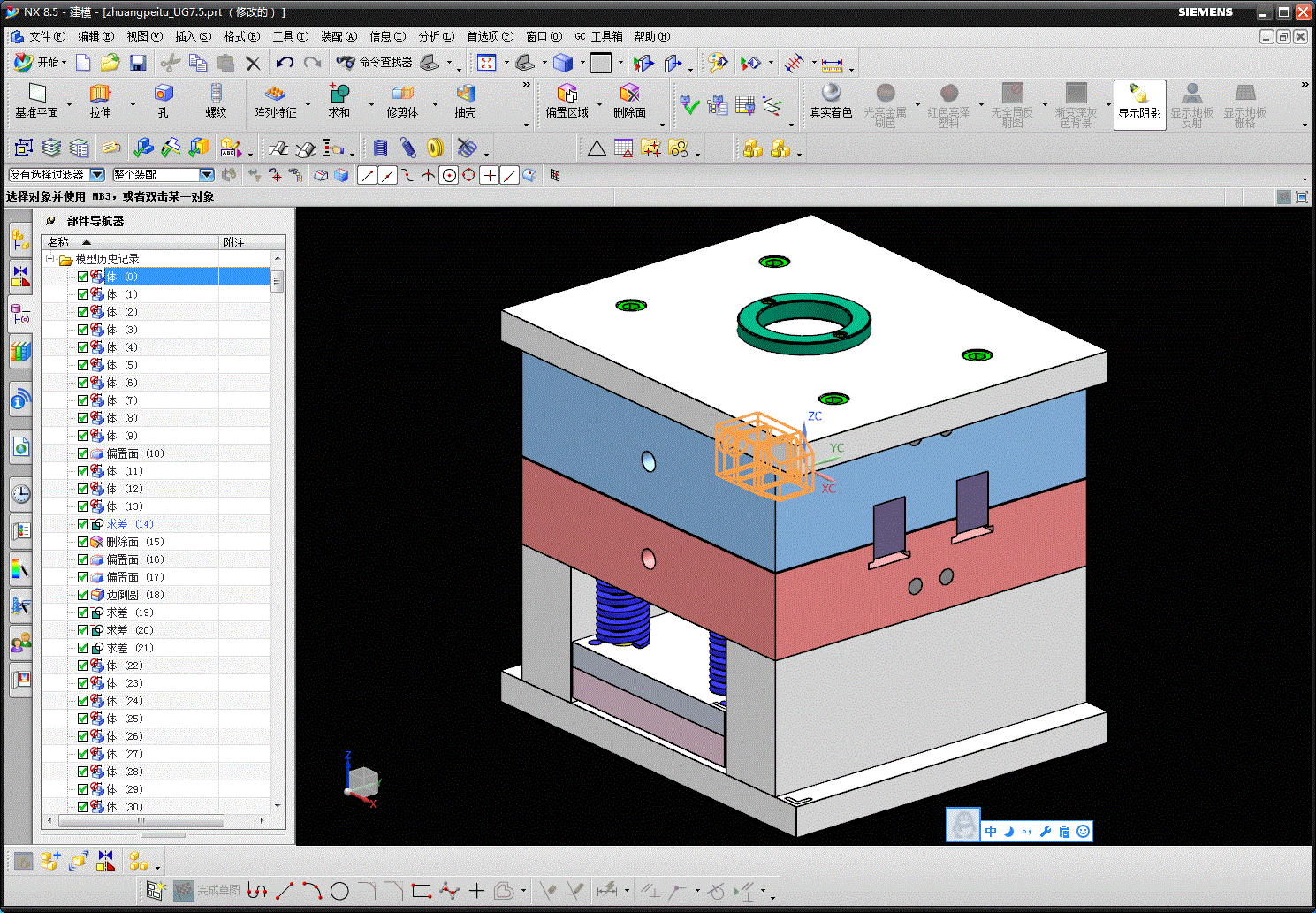
Task: Expand the dropdown arrow beside 基准平面
Action: pyautogui.click(x=70, y=104)
